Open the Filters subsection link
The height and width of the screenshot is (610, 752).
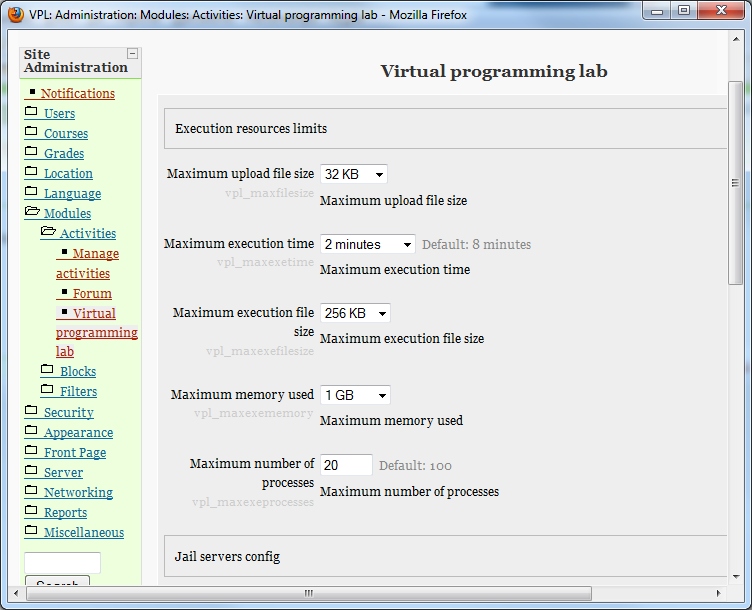[x=79, y=392]
